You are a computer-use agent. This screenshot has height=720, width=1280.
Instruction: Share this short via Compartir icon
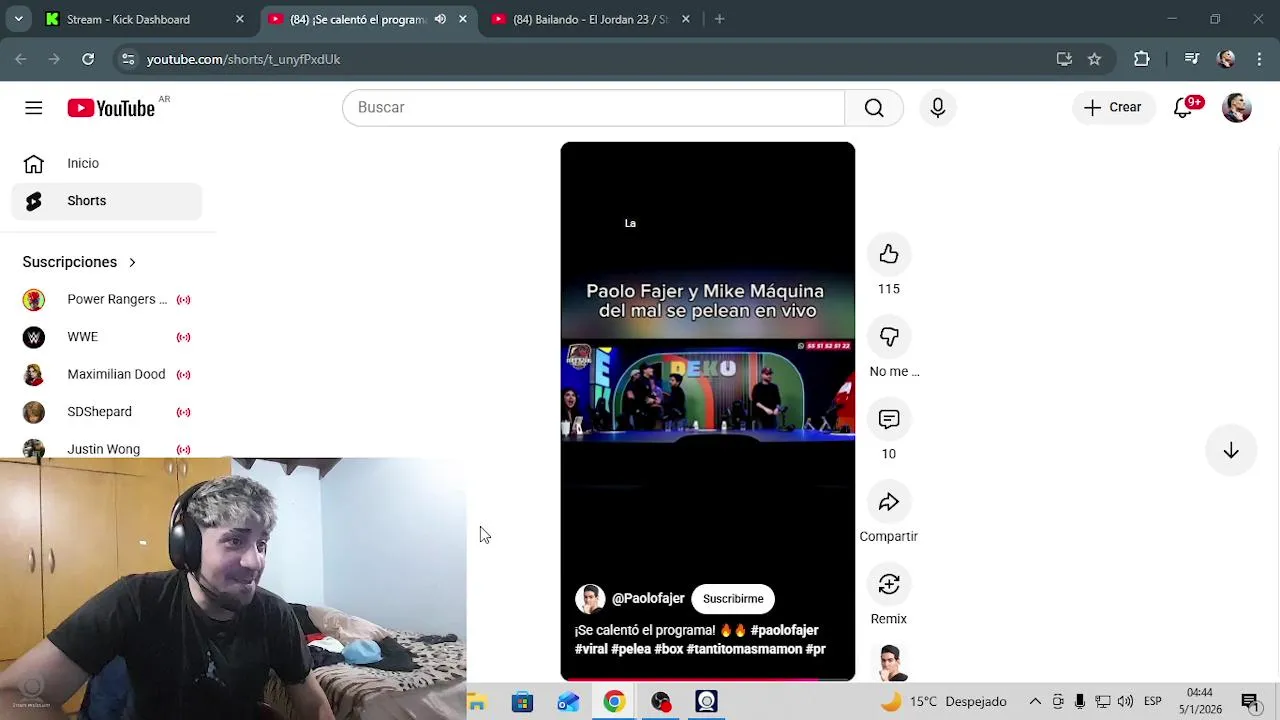tap(889, 502)
